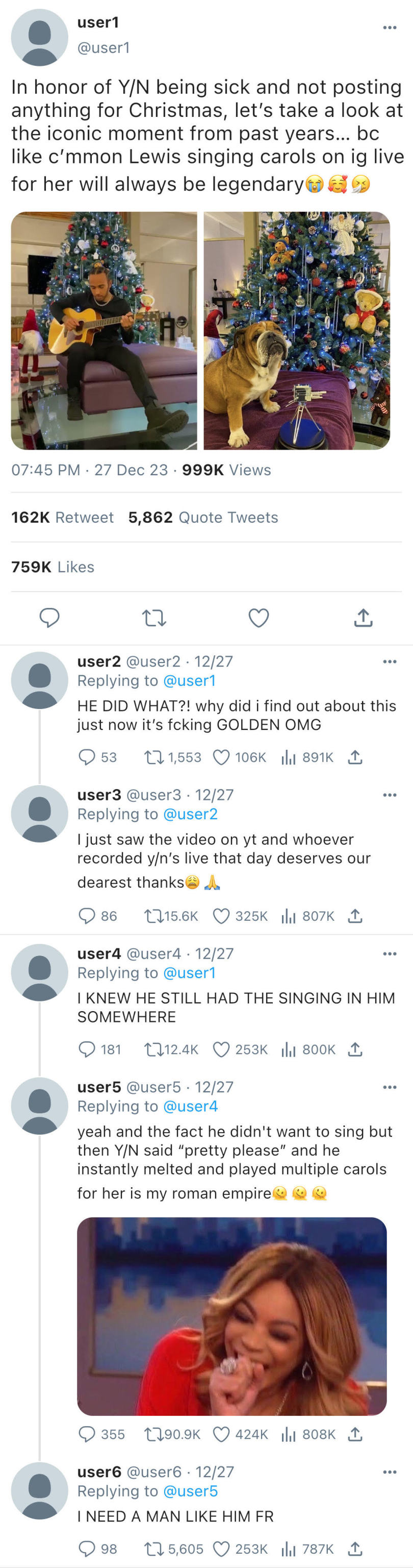Image resolution: width=413 pixels, height=1568 pixels.
Task: Share user6's reply using the share icon
Action: click(355, 1549)
